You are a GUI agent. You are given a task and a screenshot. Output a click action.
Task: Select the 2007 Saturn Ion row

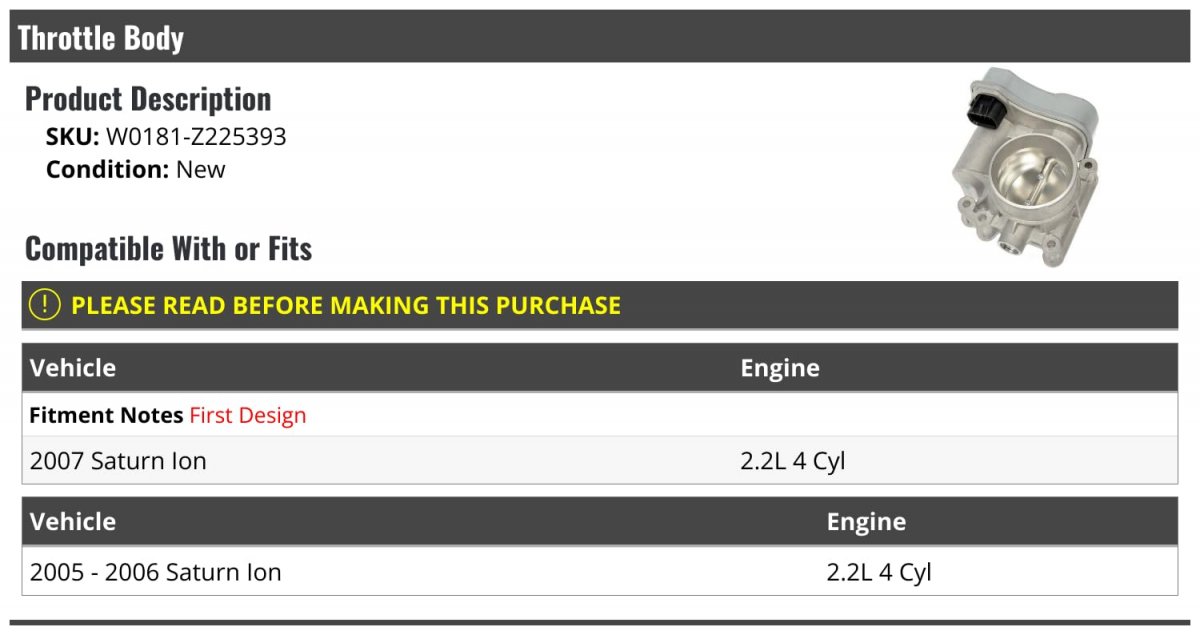[x=600, y=461]
